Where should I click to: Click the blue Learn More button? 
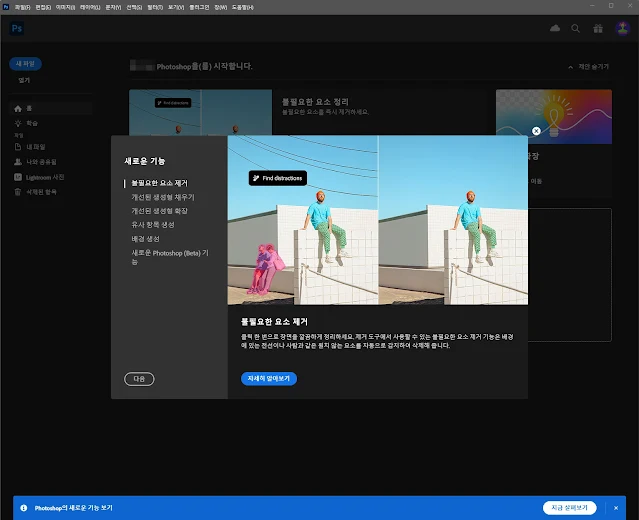click(x=269, y=378)
